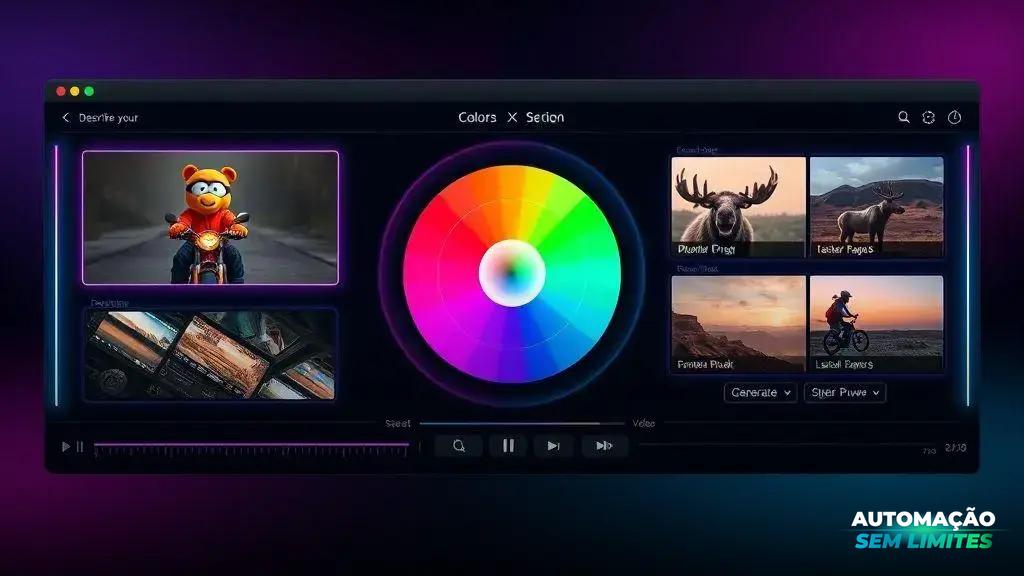Click the Desrire your label
The height and width of the screenshot is (576, 1024).
click(x=108, y=118)
